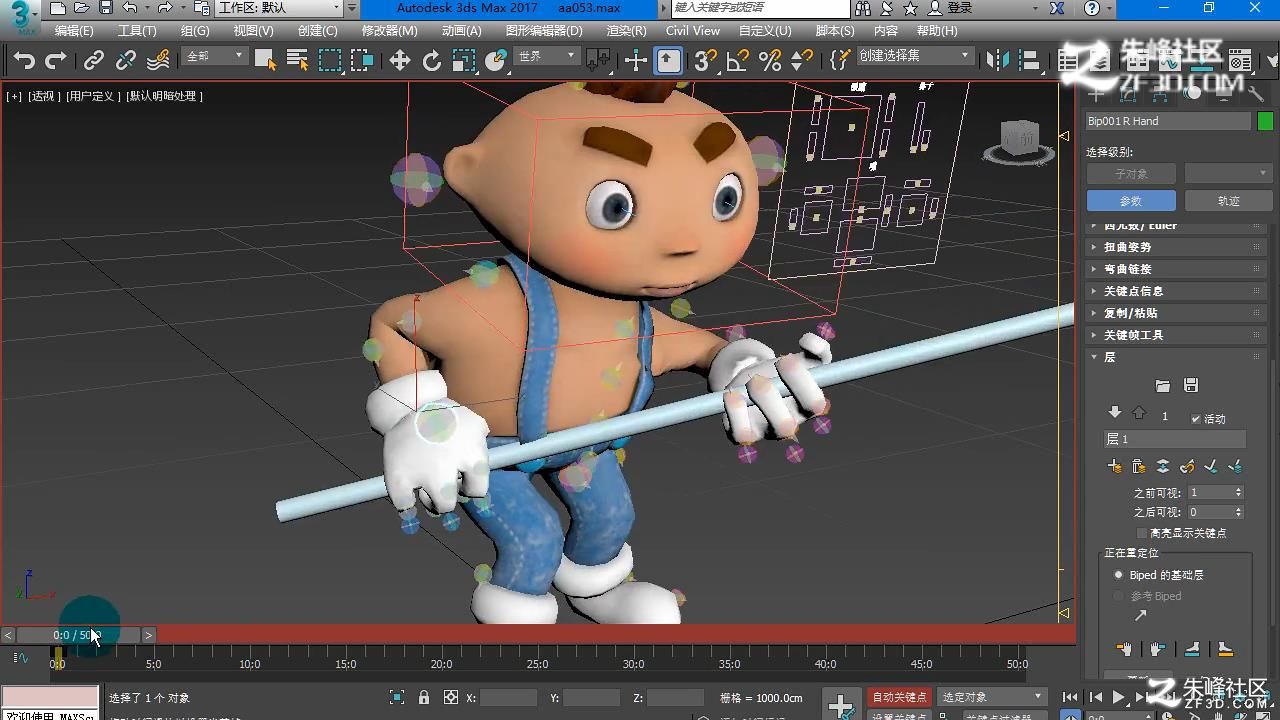Delete the current biped layer
The width and height of the screenshot is (1280, 720).
pos(1139,466)
